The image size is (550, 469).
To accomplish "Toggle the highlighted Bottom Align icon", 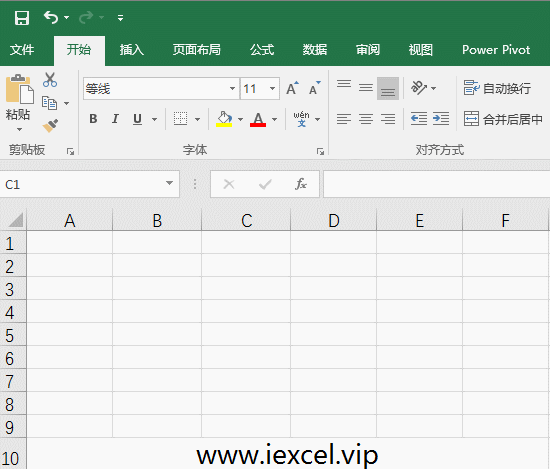I will [388, 88].
